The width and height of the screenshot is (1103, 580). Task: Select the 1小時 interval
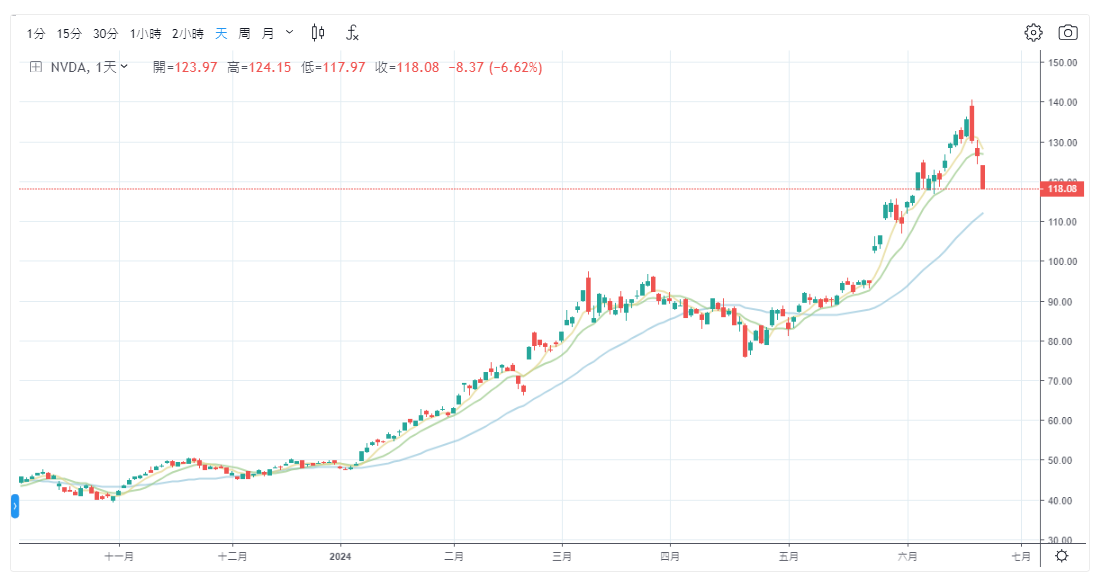coord(146,33)
